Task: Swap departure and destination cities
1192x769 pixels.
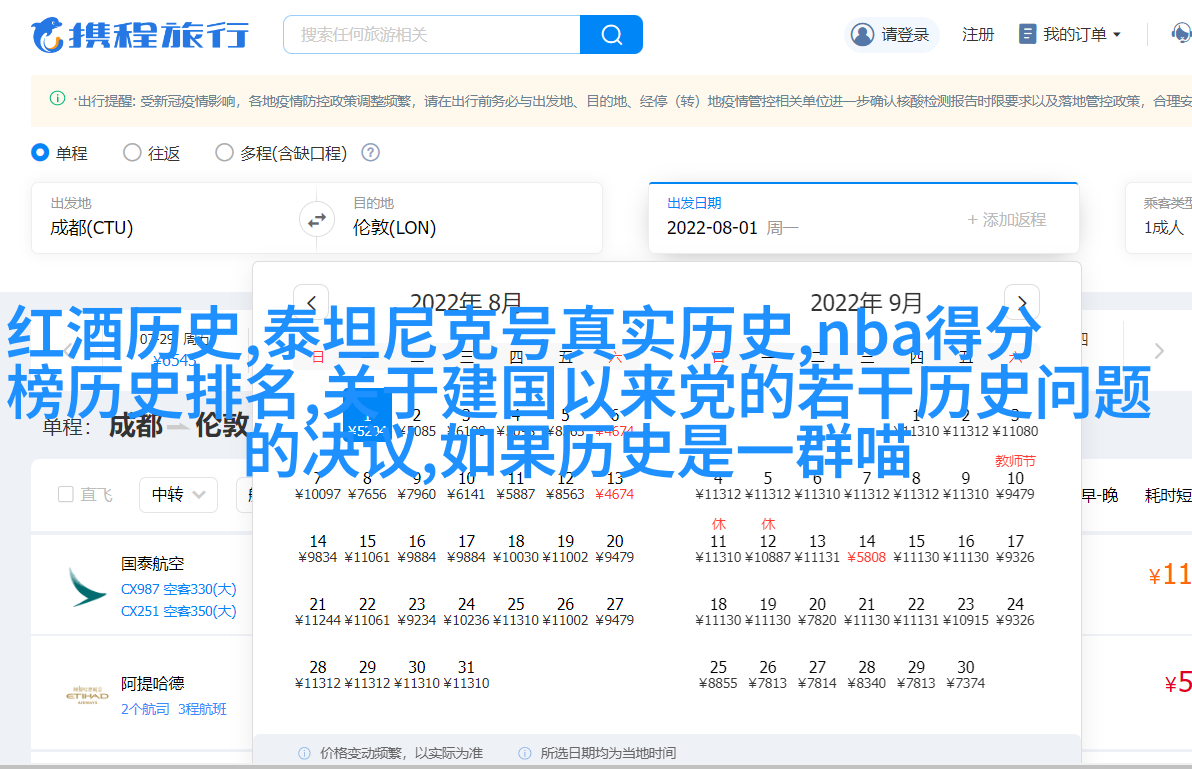Action: (x=316, y=220)
